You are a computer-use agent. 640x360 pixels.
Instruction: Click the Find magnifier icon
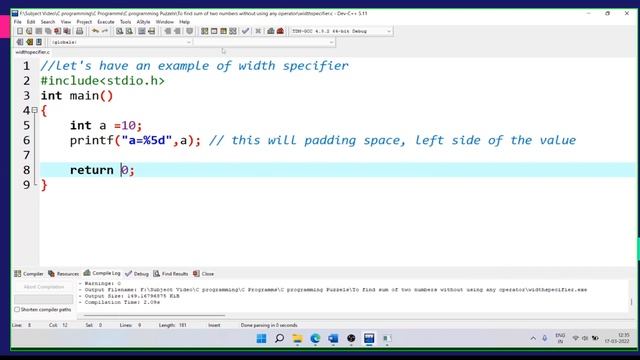119,31
